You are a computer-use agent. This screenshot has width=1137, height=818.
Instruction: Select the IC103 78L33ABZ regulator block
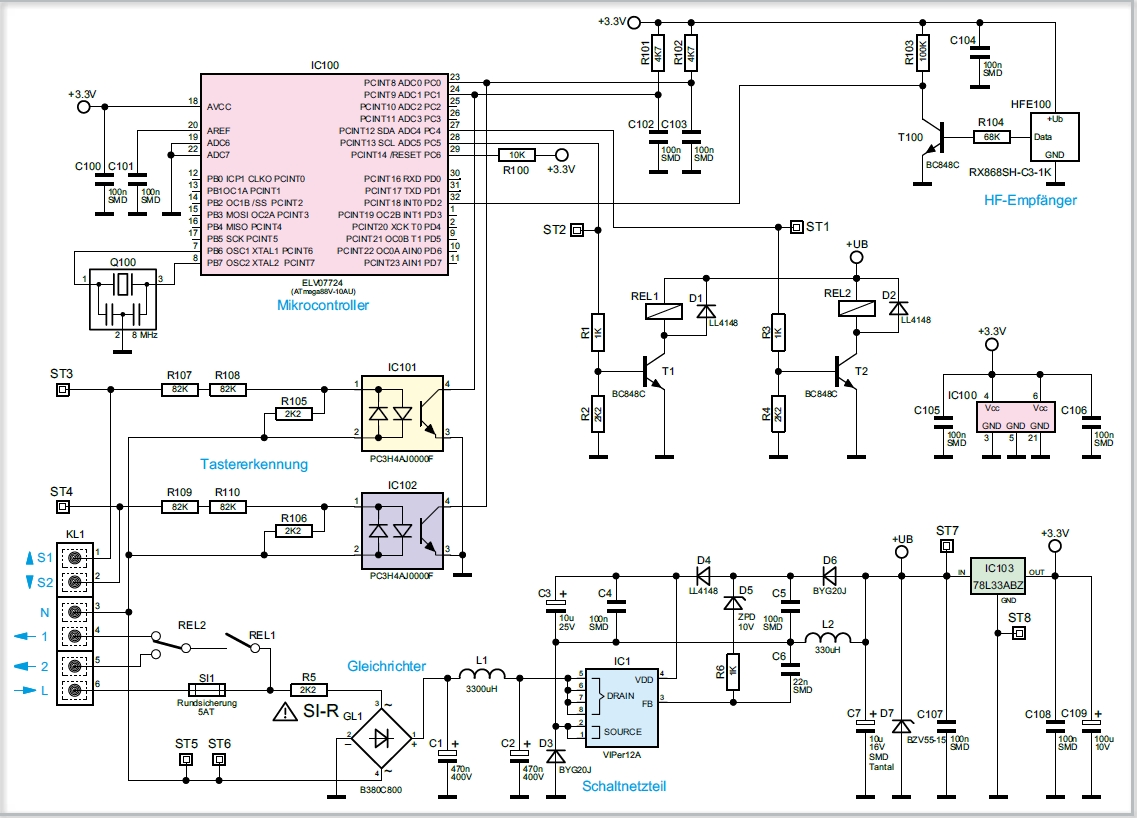click(999, 576)
